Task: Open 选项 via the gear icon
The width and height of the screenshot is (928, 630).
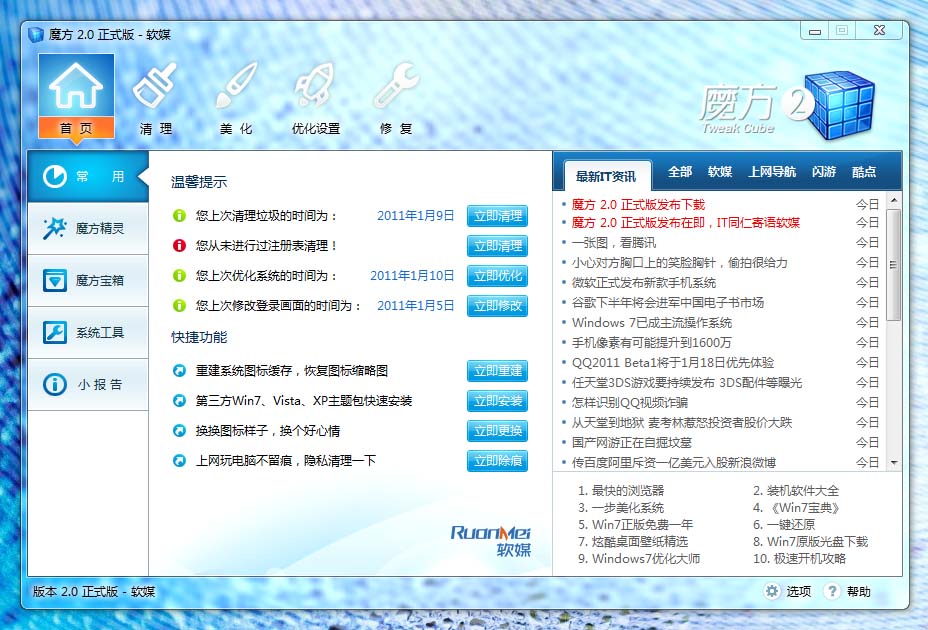Action: [x=790, y=592]
